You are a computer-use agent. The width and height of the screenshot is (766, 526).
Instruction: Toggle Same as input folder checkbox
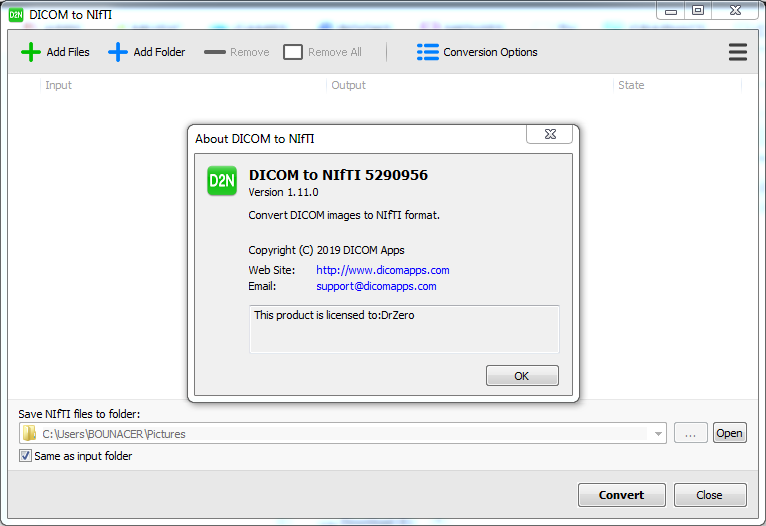25,456
